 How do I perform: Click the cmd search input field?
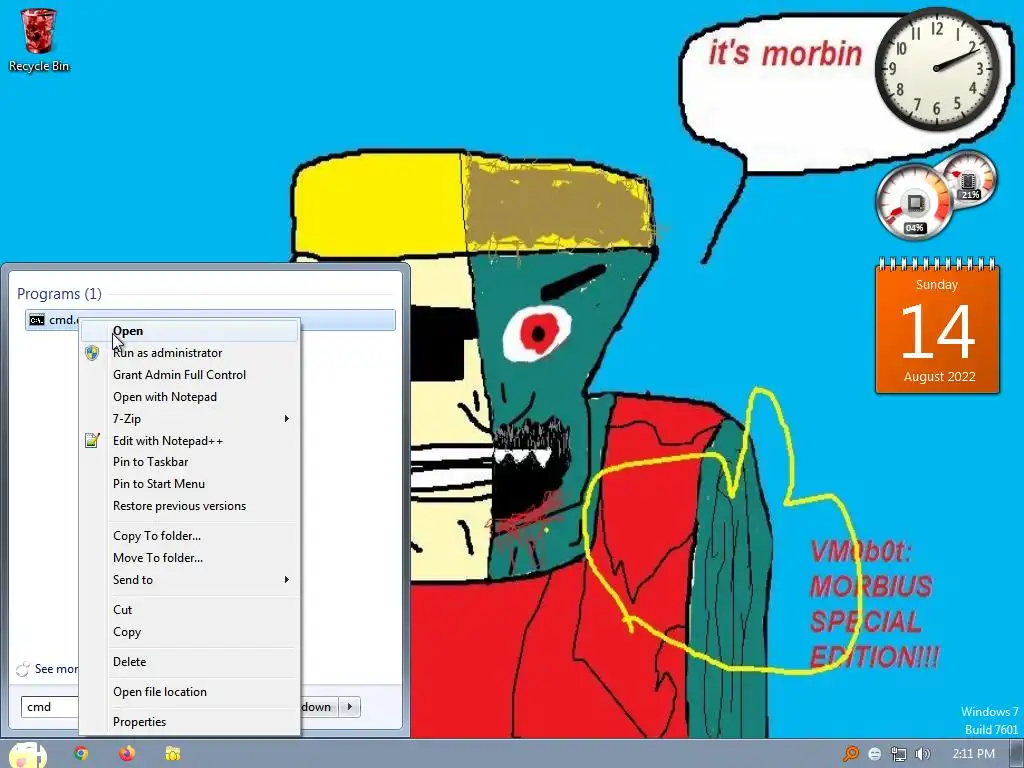pyautogui.click(x=50, y=707)
